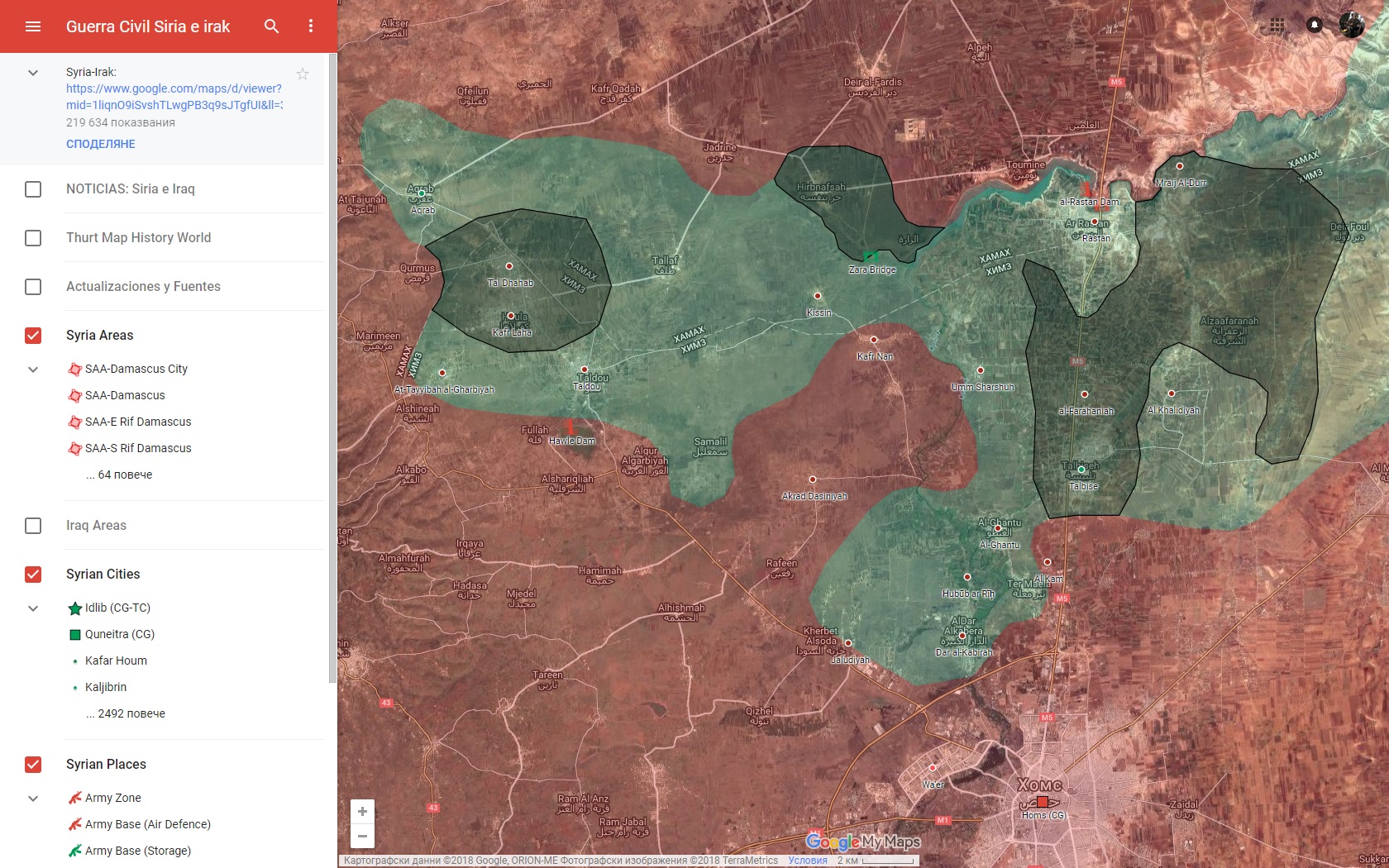Uncheck the Syria Areas layer
Image resolution: width=1389 pixels, height=868 pixels.
click(x=33, y=336)
